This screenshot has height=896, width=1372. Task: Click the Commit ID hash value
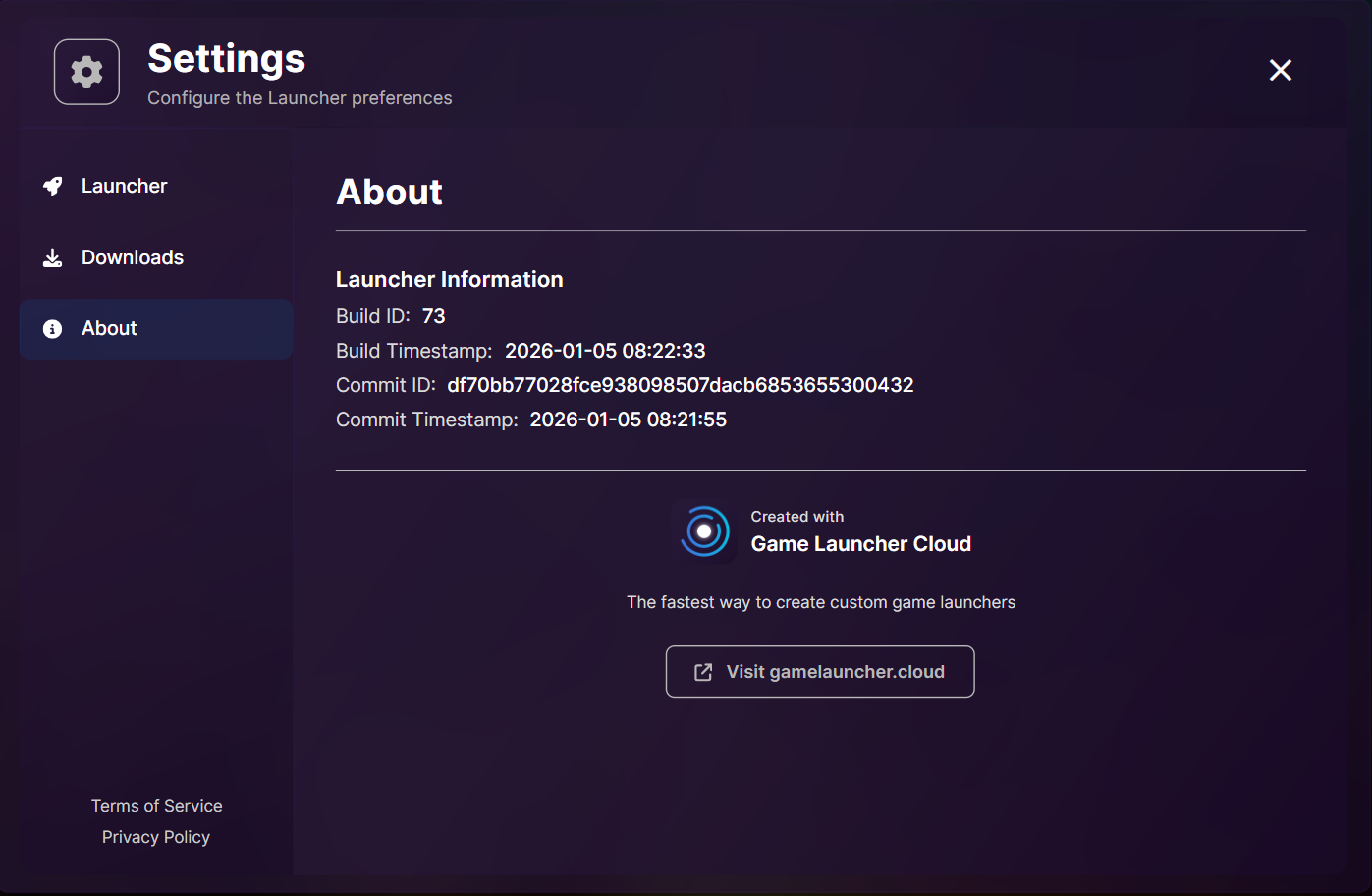[680, 385]
